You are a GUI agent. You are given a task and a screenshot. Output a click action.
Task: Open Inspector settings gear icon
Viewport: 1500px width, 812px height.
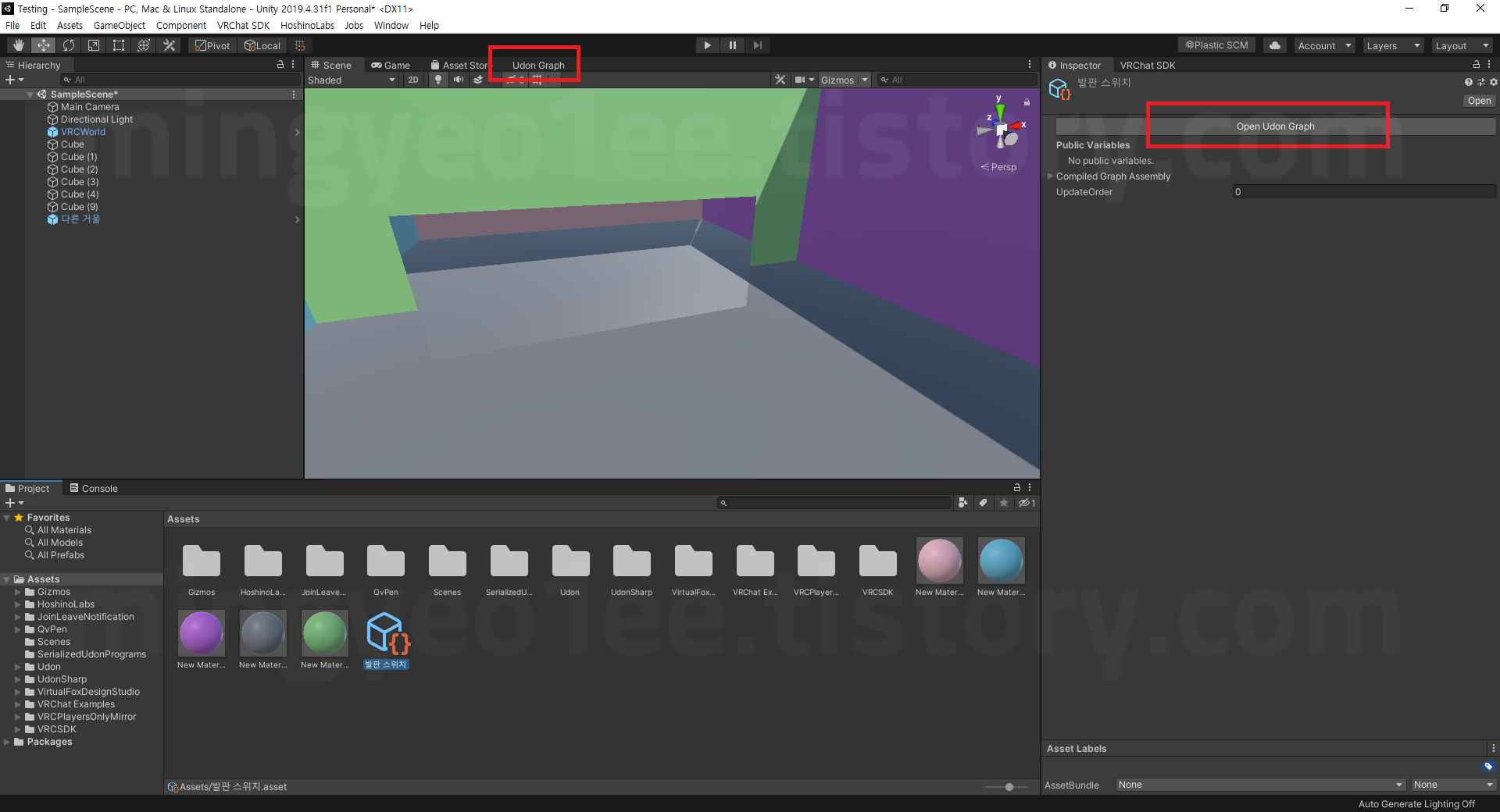coord(1493,82)
